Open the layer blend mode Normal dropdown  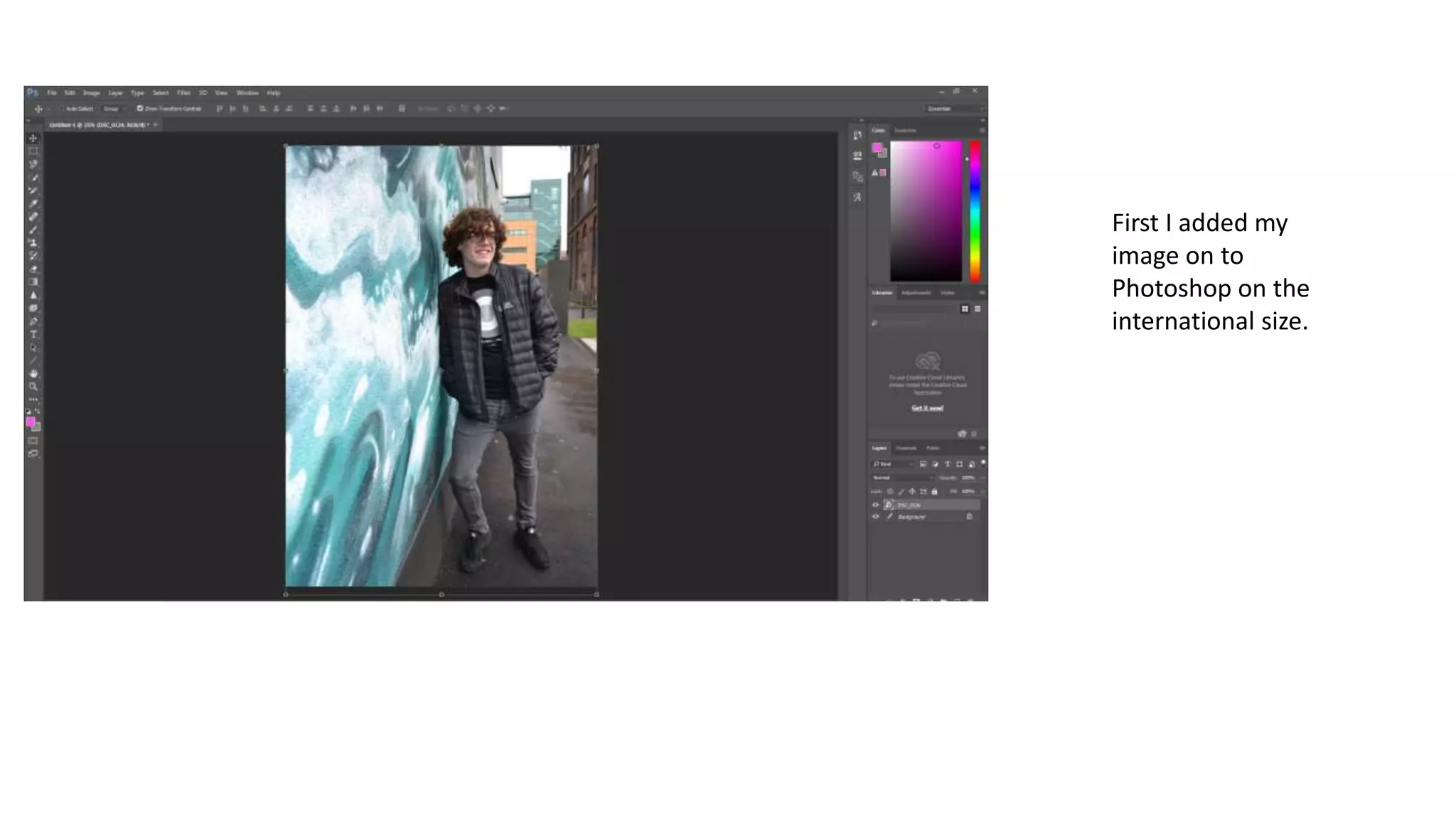click(x=903, y=478)
